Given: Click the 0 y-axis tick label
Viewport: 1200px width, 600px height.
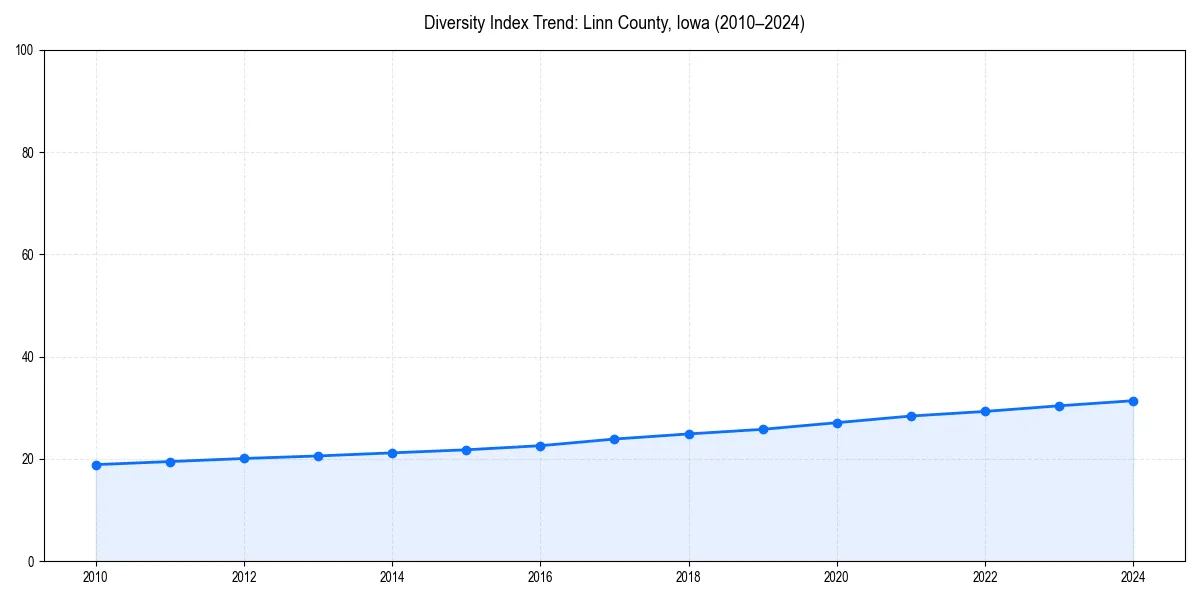Looking at the screenshot, I should tap(34, 561).
